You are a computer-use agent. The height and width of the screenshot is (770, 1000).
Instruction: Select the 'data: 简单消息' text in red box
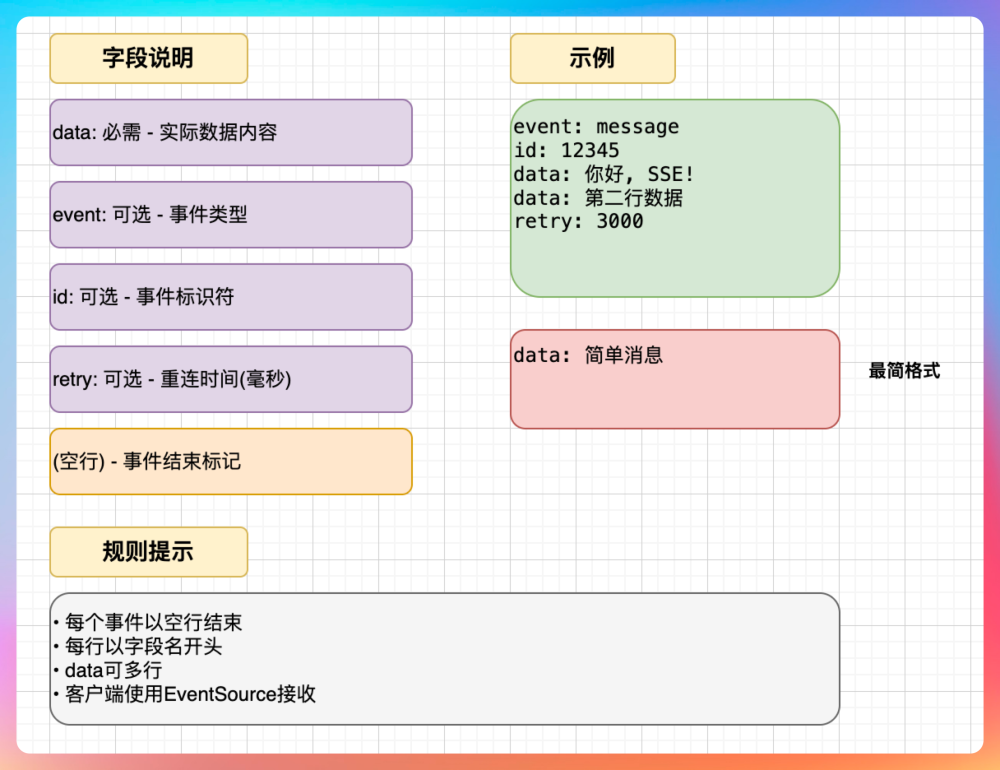click(x=588, y=355)
